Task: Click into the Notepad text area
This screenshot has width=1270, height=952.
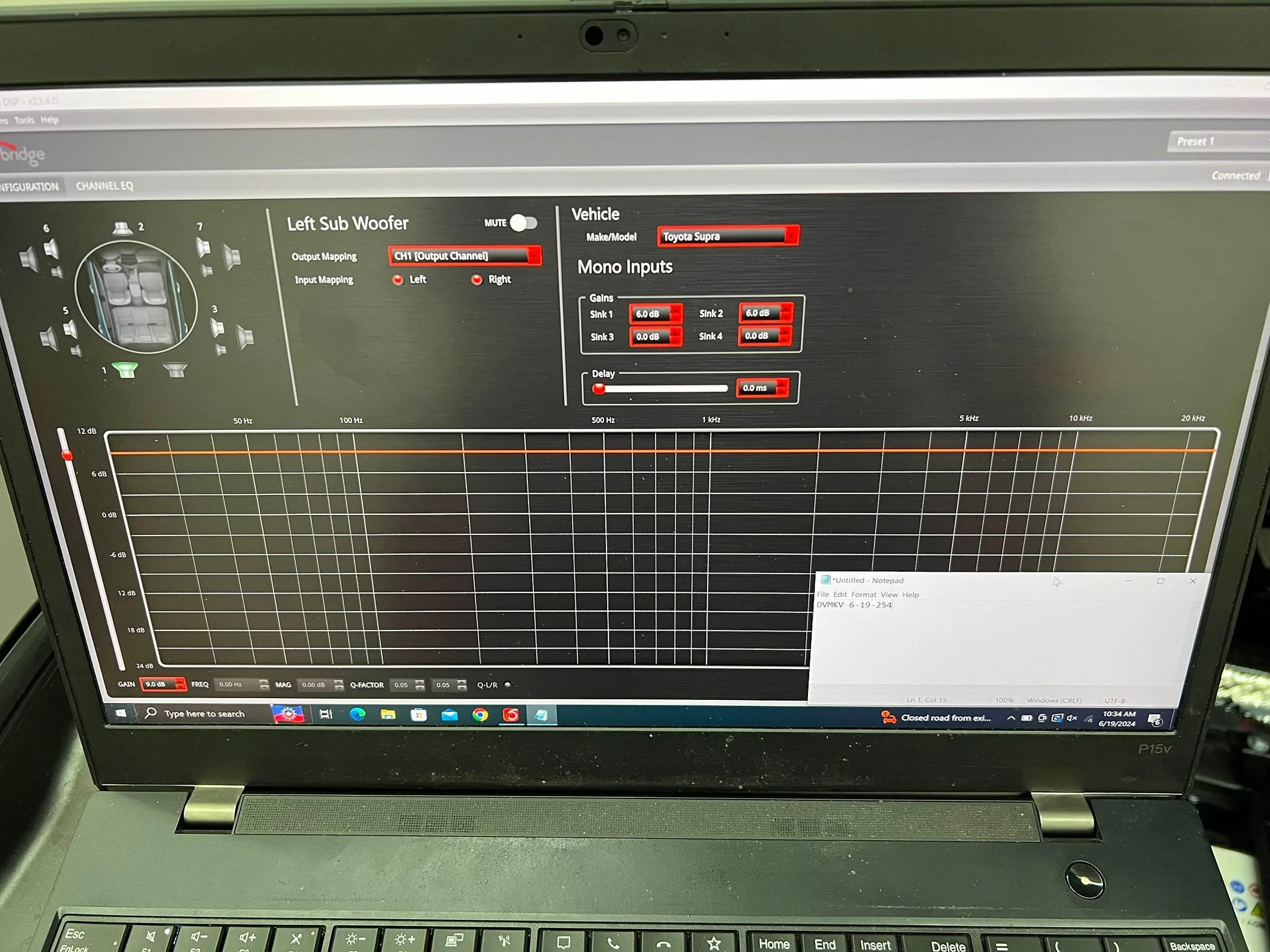Action: coord(1001,644)
